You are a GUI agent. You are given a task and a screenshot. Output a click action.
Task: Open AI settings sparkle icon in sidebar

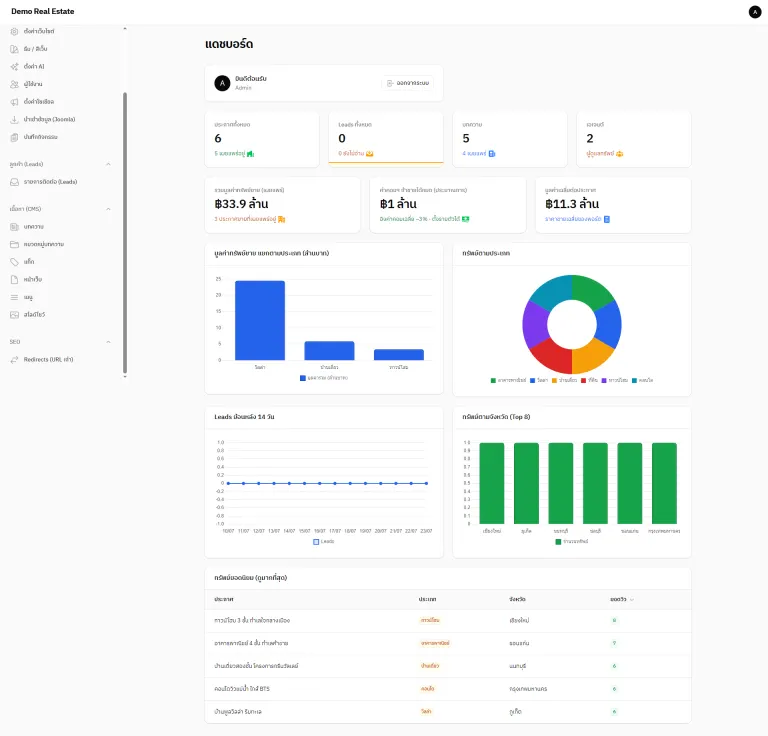(x=14, y=67)
